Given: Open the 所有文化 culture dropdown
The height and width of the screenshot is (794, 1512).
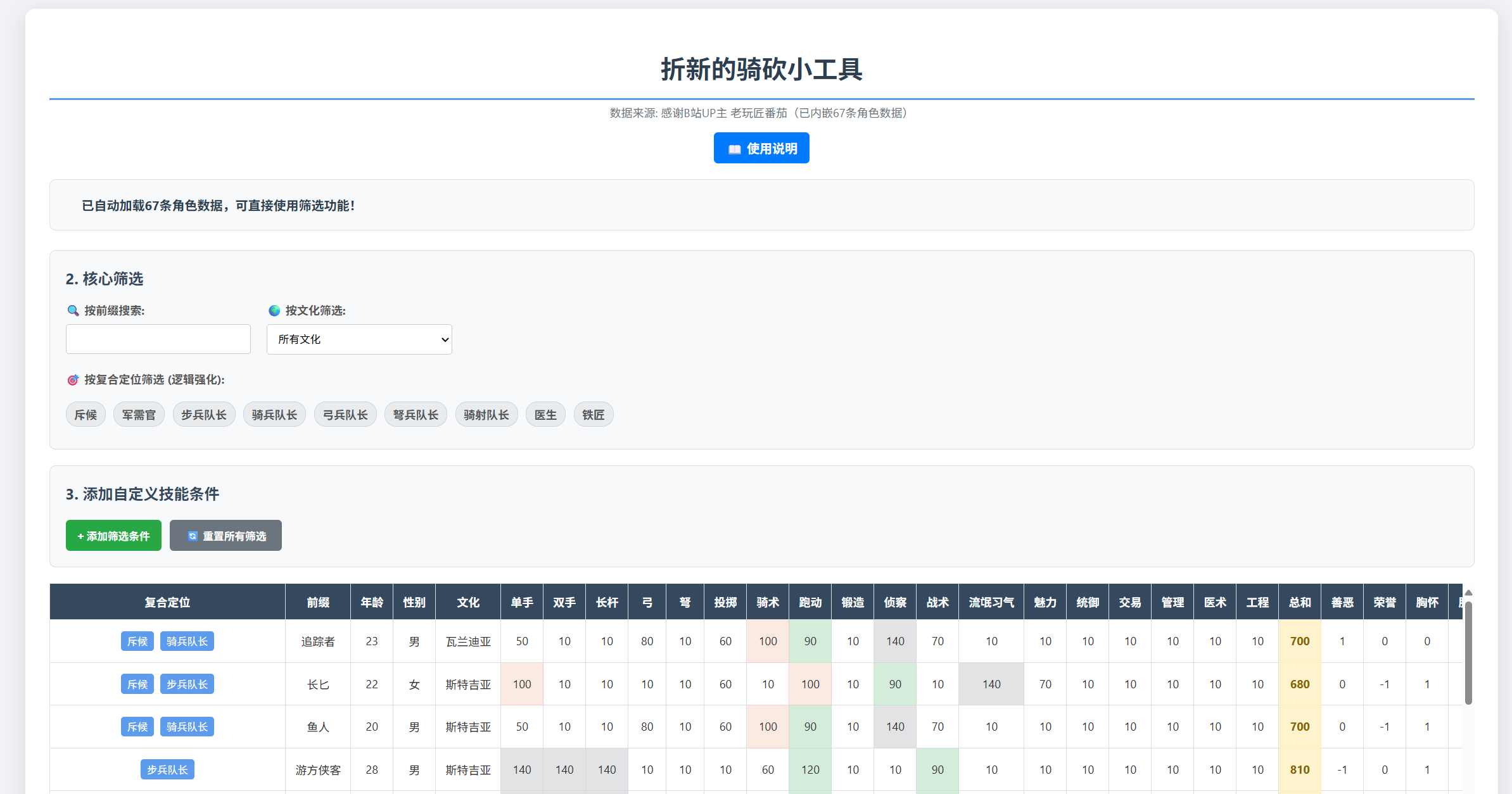Looking at the screenshot, I should pyautogui.click(x=359, y=339).
